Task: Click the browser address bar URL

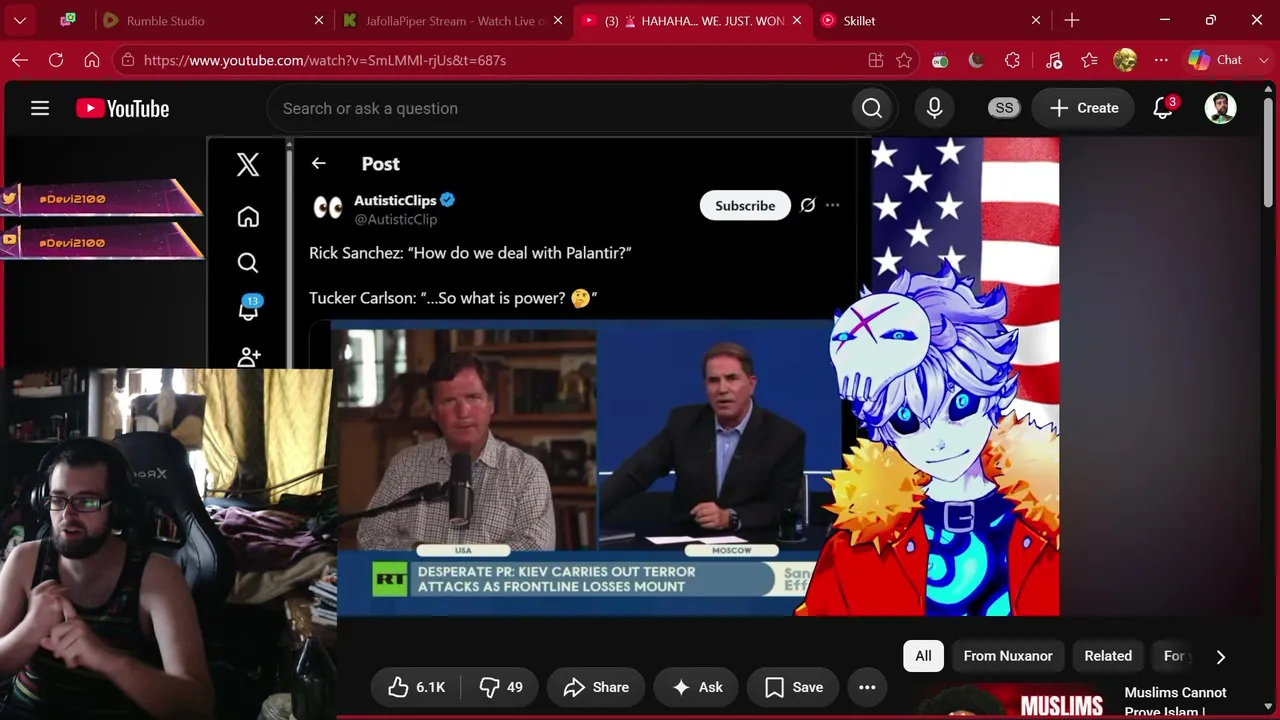Action: pos(325,60)
